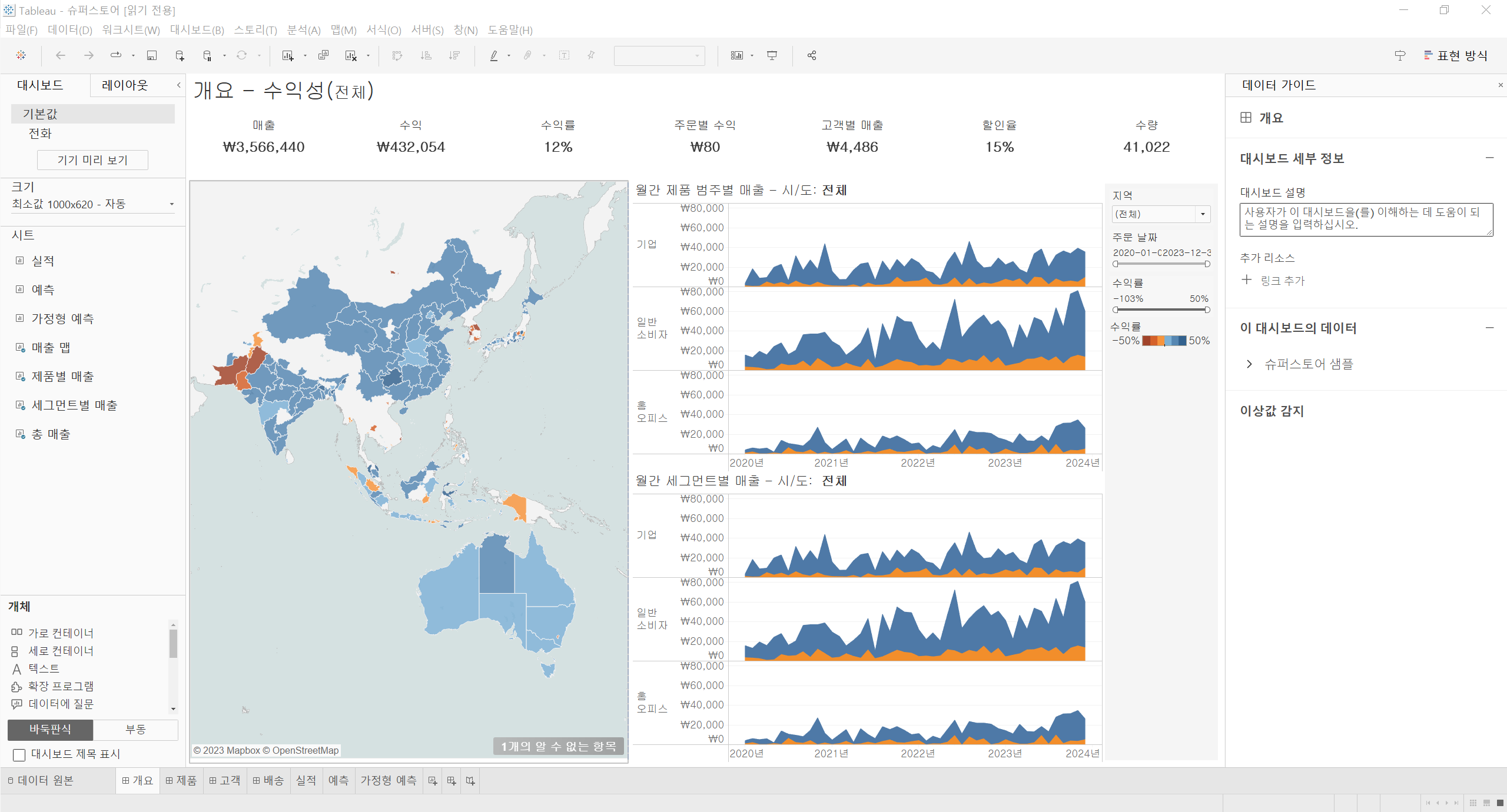Select 바둑판식 layout mode
The image size is (1507, 812).
click(x=50, y=730)
